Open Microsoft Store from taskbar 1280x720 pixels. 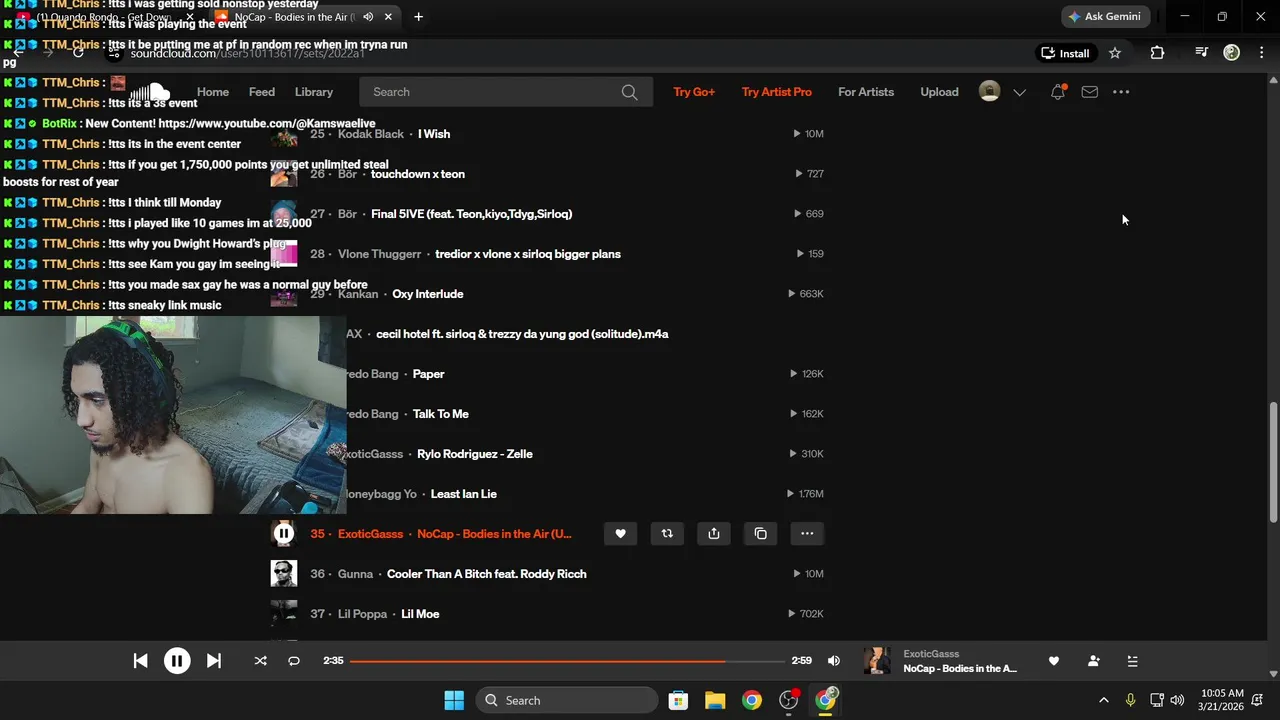[x=678, y=700]
